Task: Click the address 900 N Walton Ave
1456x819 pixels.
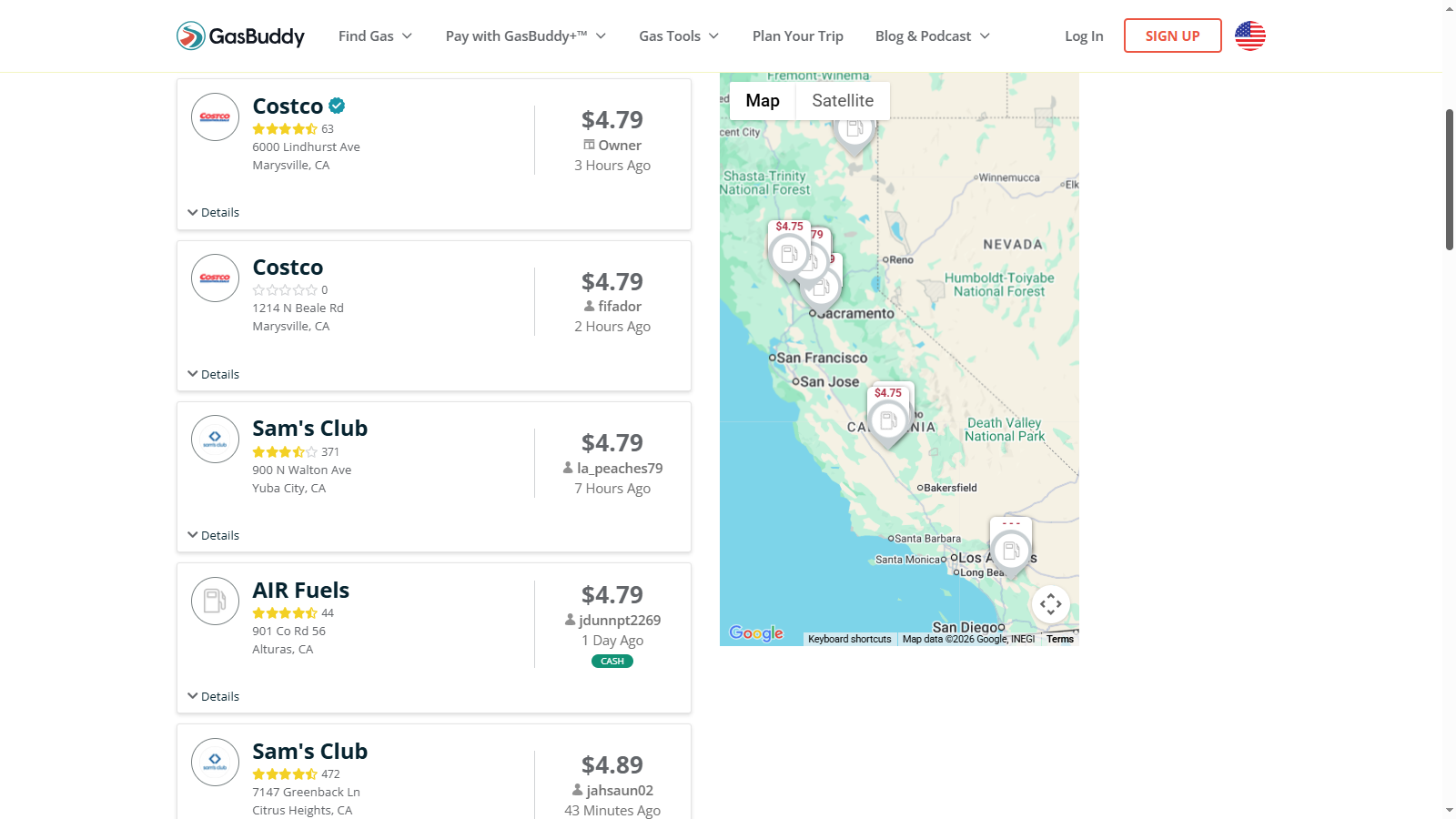Action: pyautogui.click(x=302, y=470)
